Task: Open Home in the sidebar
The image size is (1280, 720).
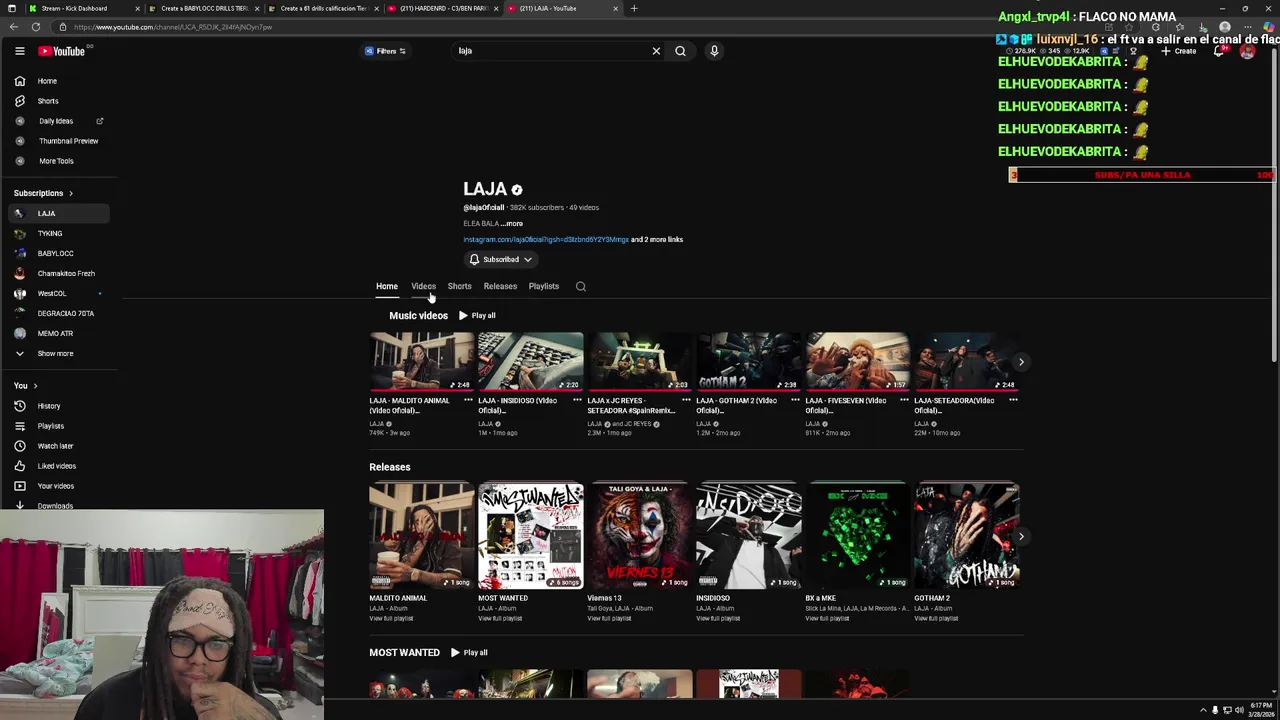Action: pyautogui.click(x=58, y=81)
